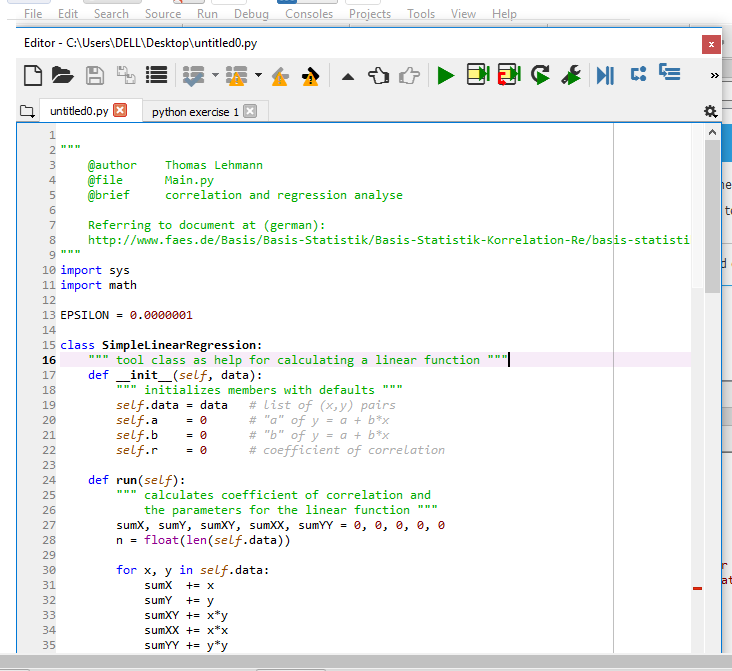Open the browse tabs icon left of tabs

(x=27, y=111)
